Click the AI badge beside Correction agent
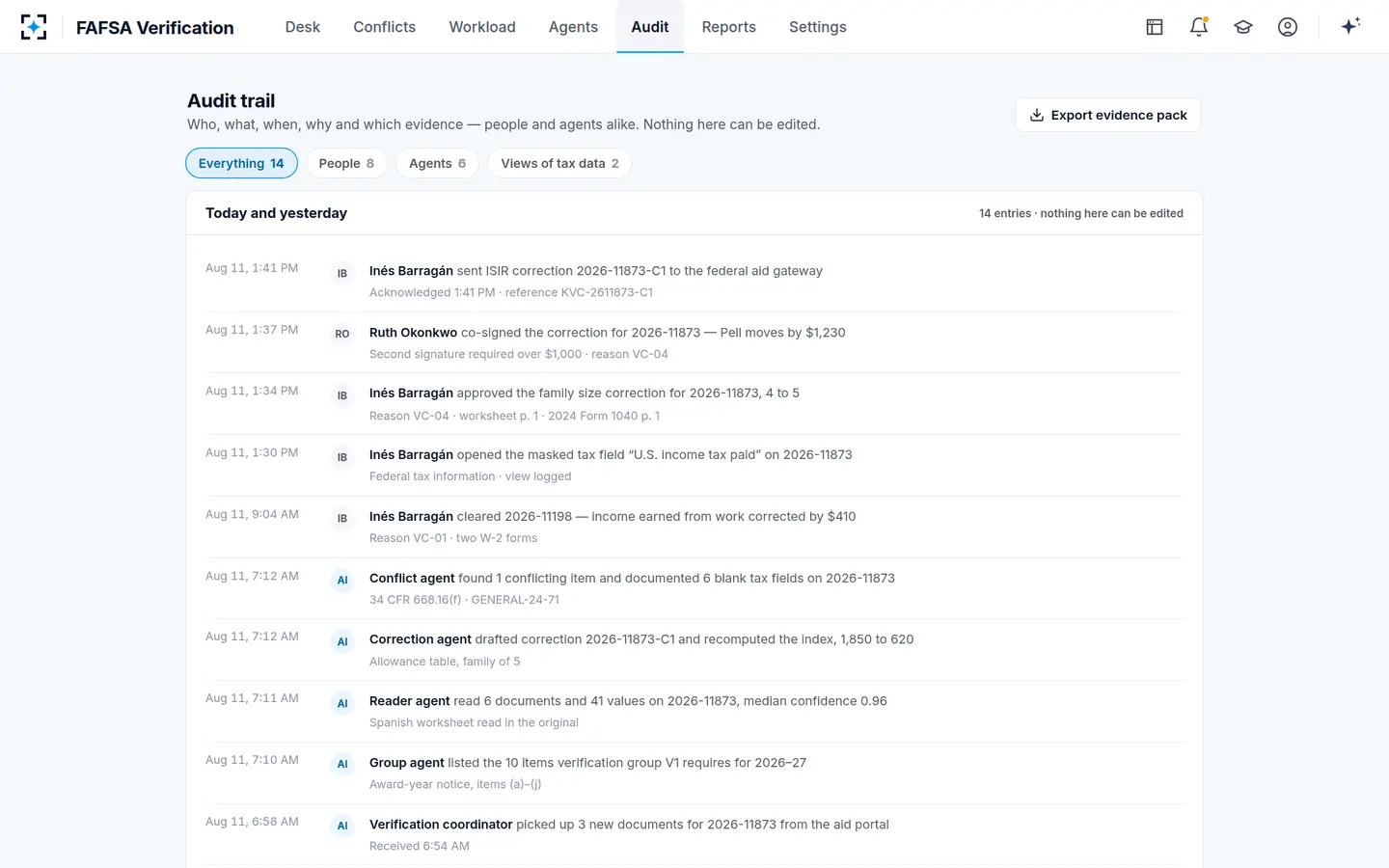Image resolution: width=1389 pixels, height=868 pixels. point(342,641)
